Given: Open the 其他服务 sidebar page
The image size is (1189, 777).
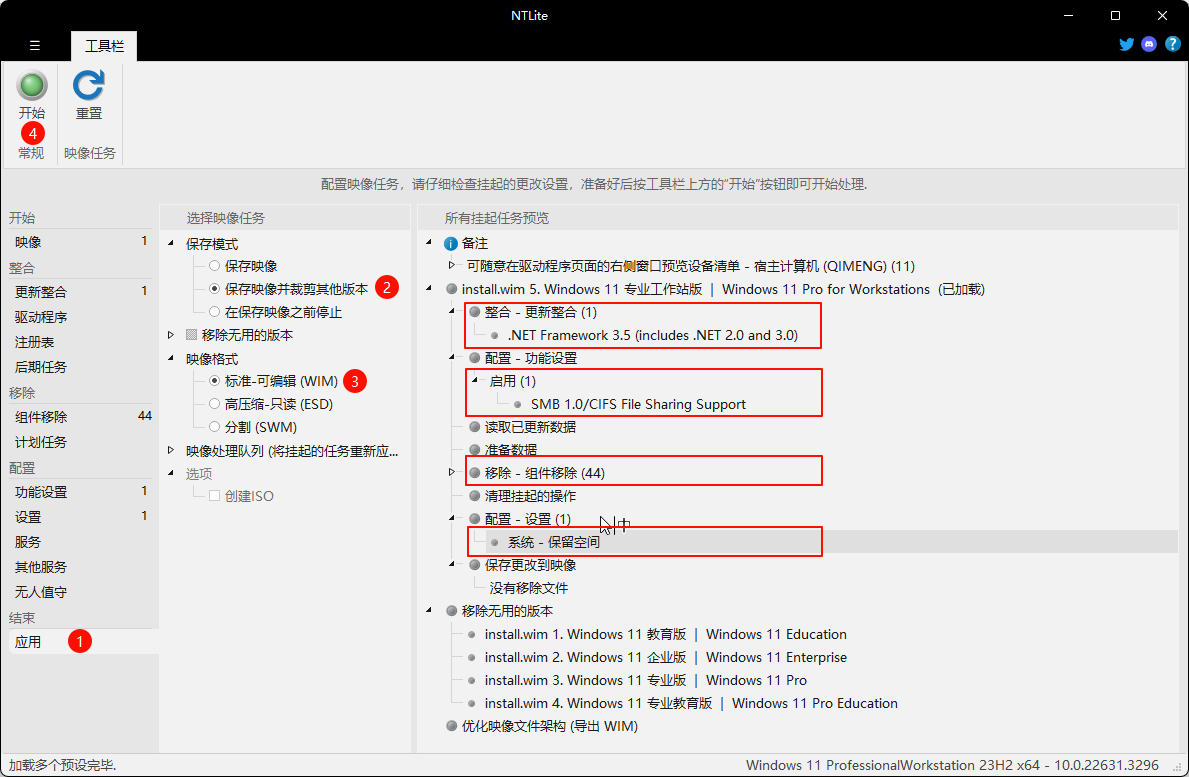Looking at the screenshot, I should coord(80,567).
